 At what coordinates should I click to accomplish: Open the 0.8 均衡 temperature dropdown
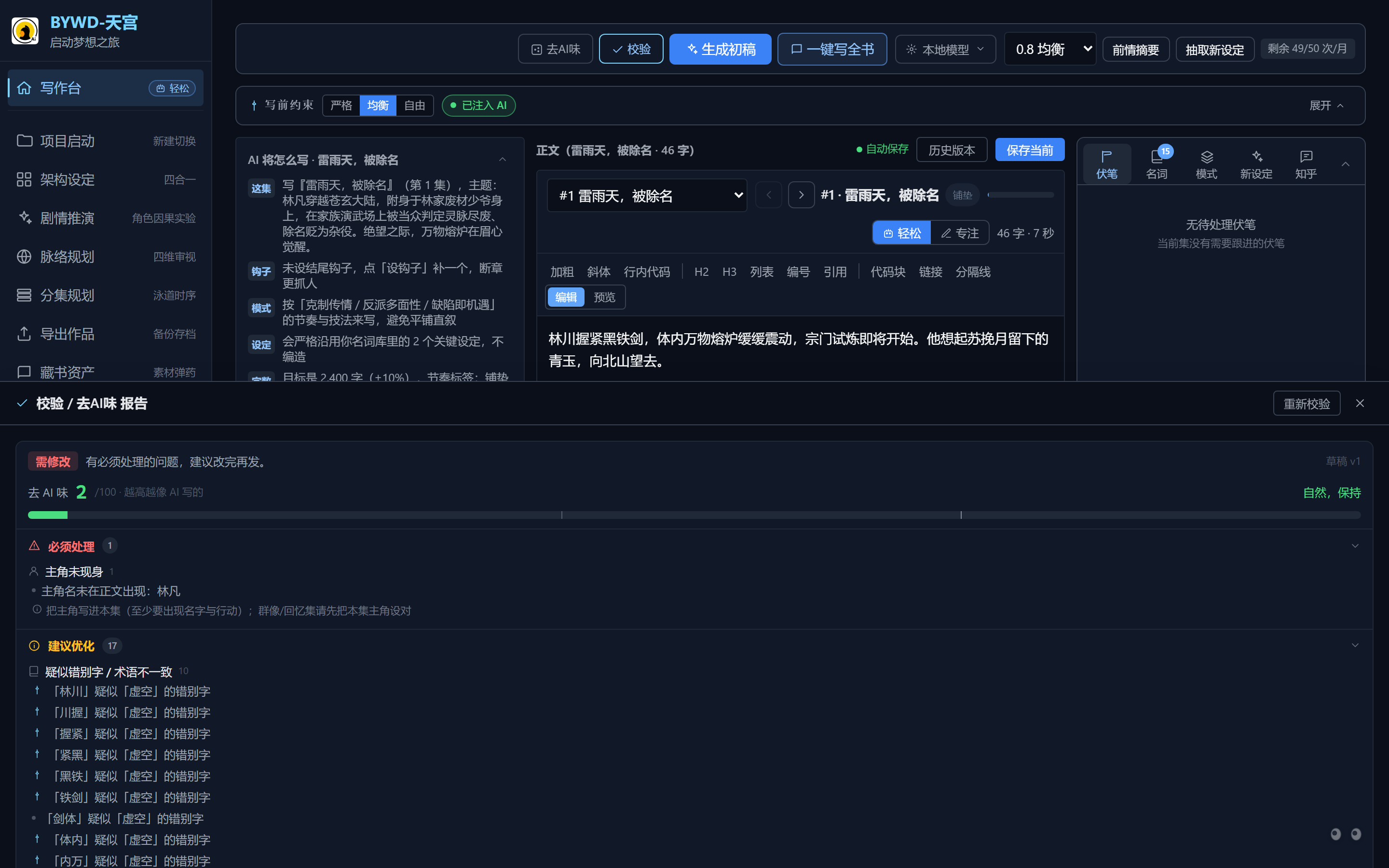coord(1050,49)
